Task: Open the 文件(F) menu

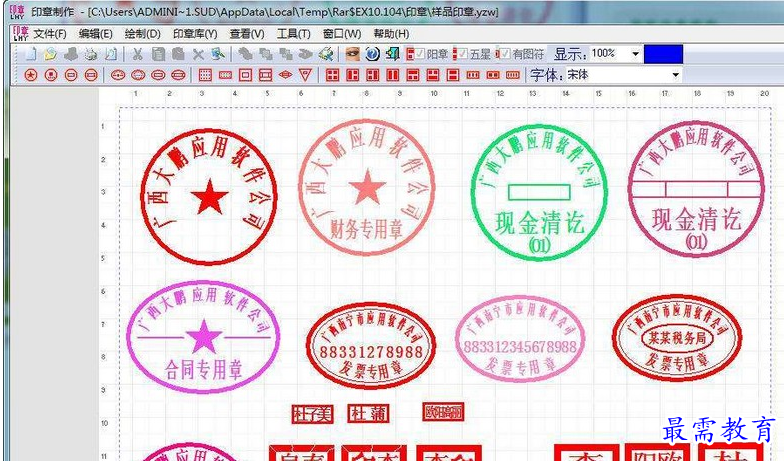Action: [x=50, y=34]
